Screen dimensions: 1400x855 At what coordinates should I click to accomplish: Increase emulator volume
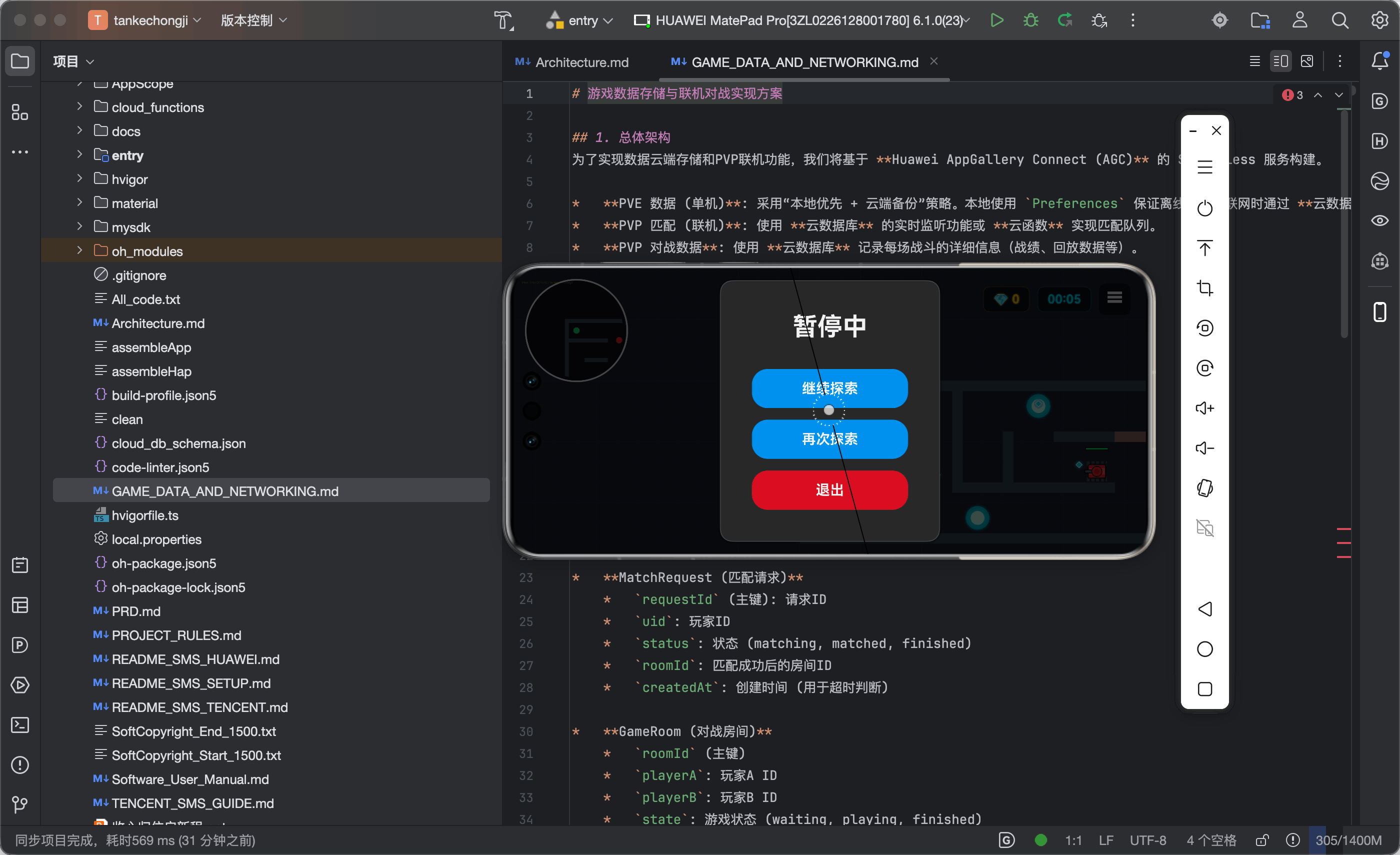[1204, 408]
